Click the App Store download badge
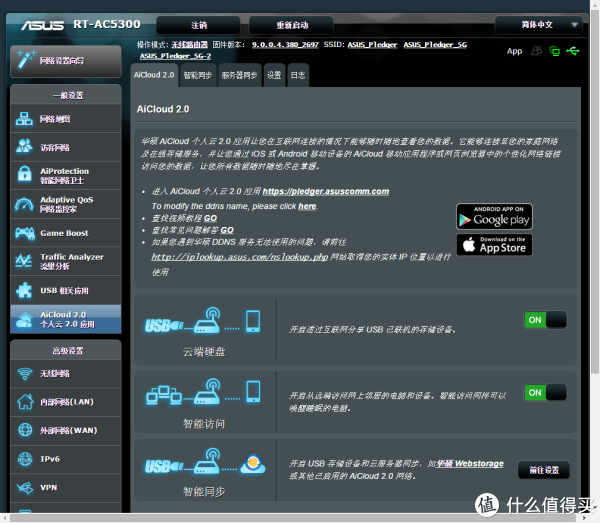Viewport: 600px width, 523px height. click(494, 244)
